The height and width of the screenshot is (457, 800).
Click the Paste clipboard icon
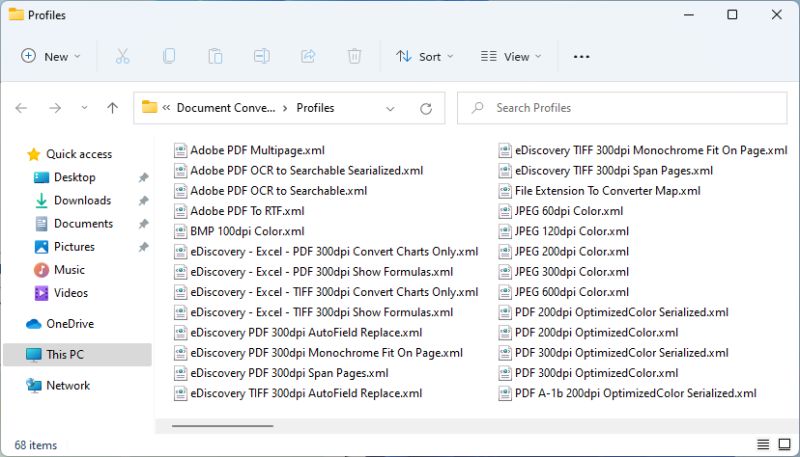(215, 56)
